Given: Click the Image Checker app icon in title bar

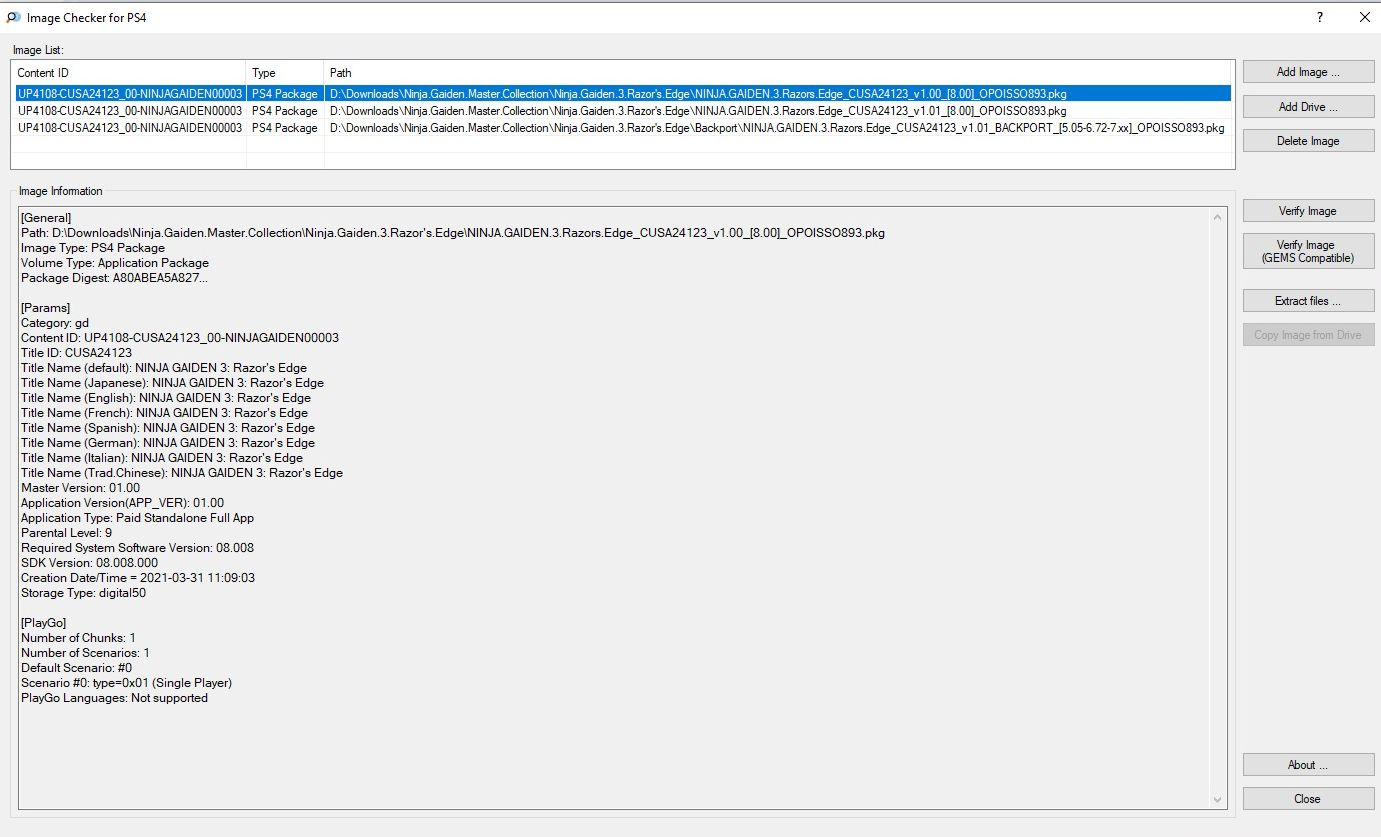Looking at the screenshot, I should coord(11,17).
